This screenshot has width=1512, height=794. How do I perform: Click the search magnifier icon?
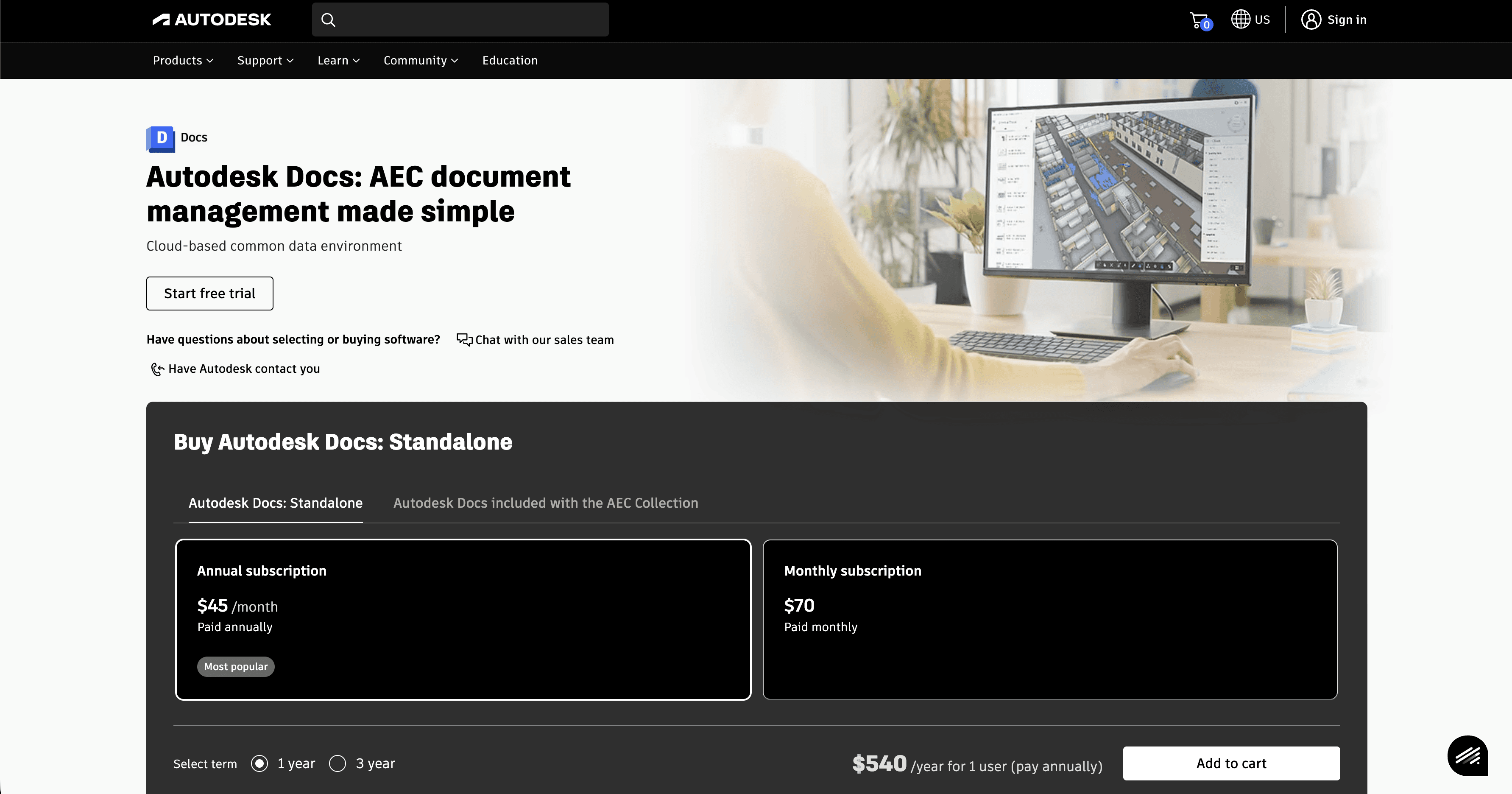point(328,20)
